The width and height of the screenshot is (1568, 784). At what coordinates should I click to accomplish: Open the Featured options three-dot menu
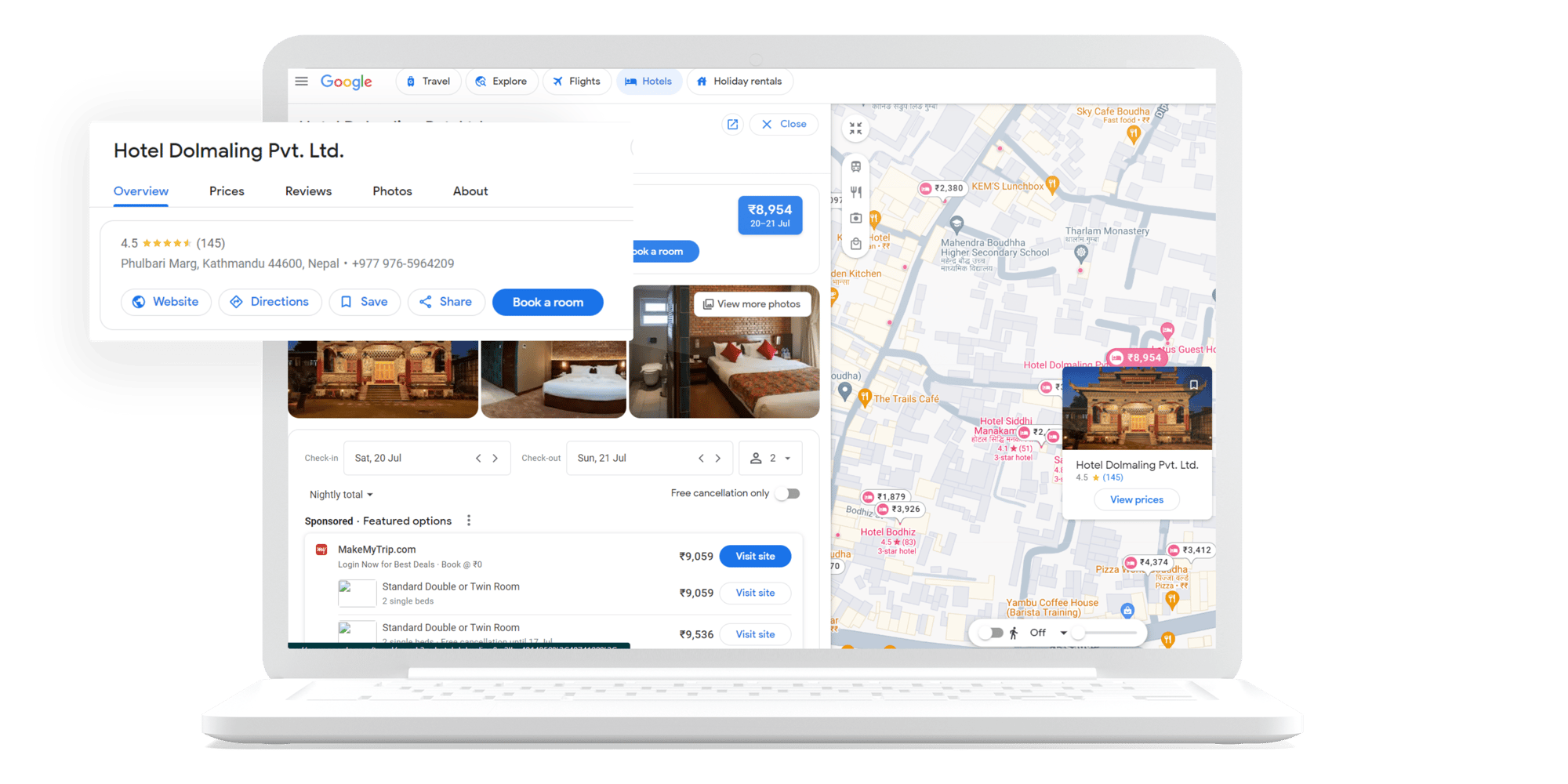[469, 521]
